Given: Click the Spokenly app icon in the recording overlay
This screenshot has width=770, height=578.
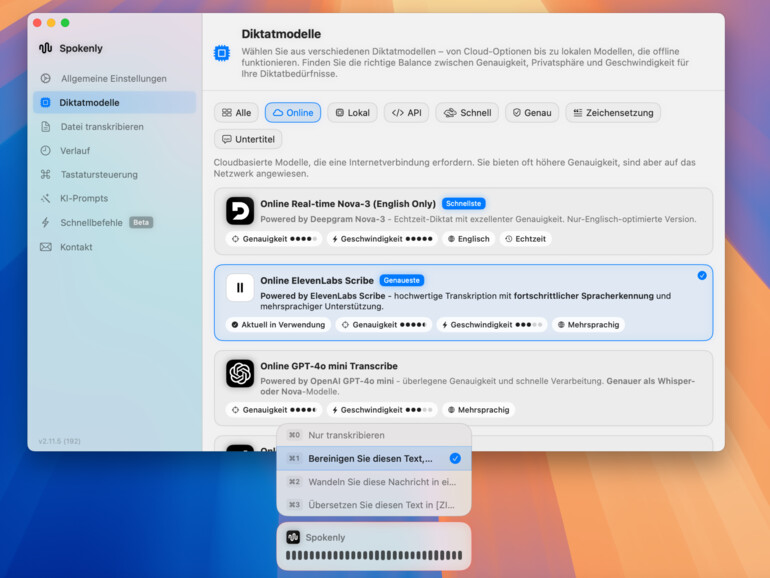Looking at the screenshot, I should click(293, 537).
